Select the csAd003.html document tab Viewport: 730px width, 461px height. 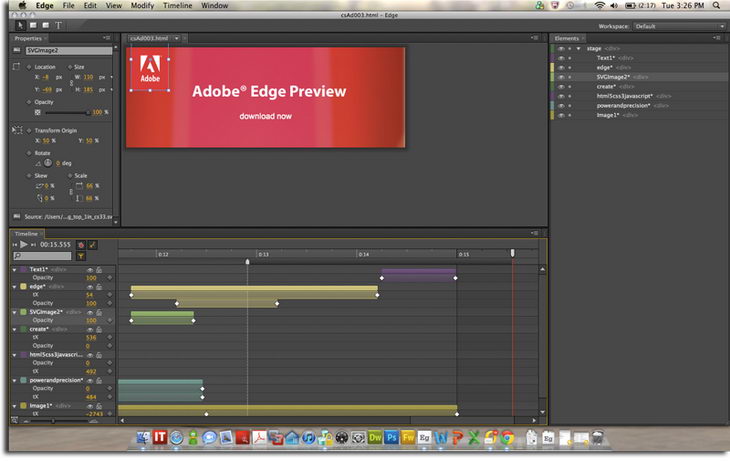pos(149,38)
